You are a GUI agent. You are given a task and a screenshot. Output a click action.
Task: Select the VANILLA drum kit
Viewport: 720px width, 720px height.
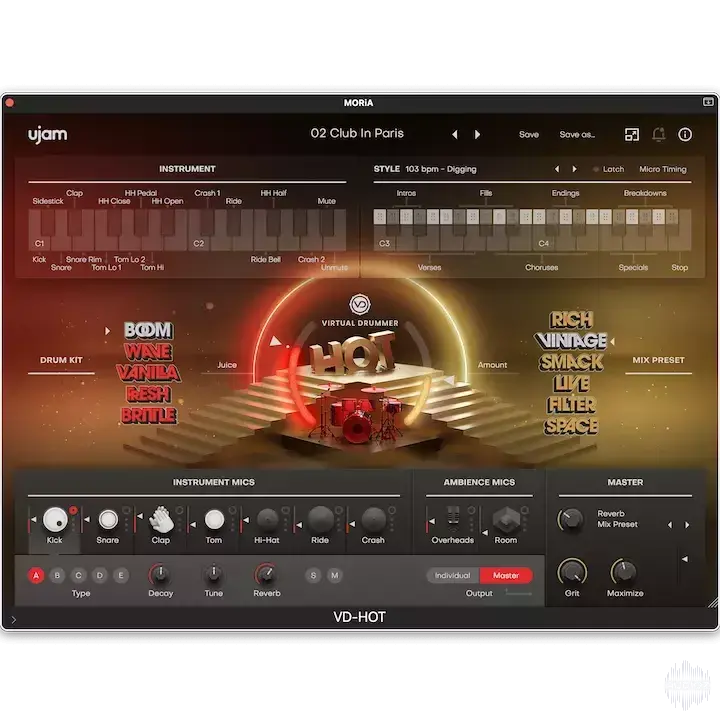point(148,373)
